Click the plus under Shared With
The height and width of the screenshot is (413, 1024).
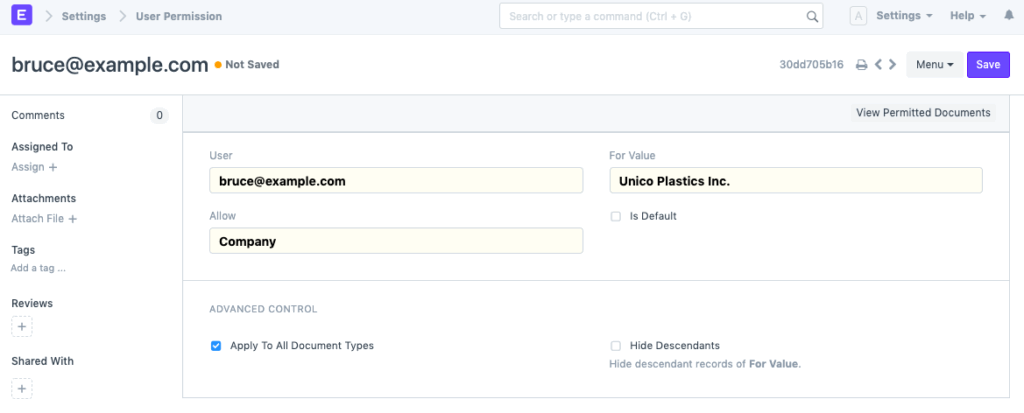pyautogui.click(x=23, y=388)
